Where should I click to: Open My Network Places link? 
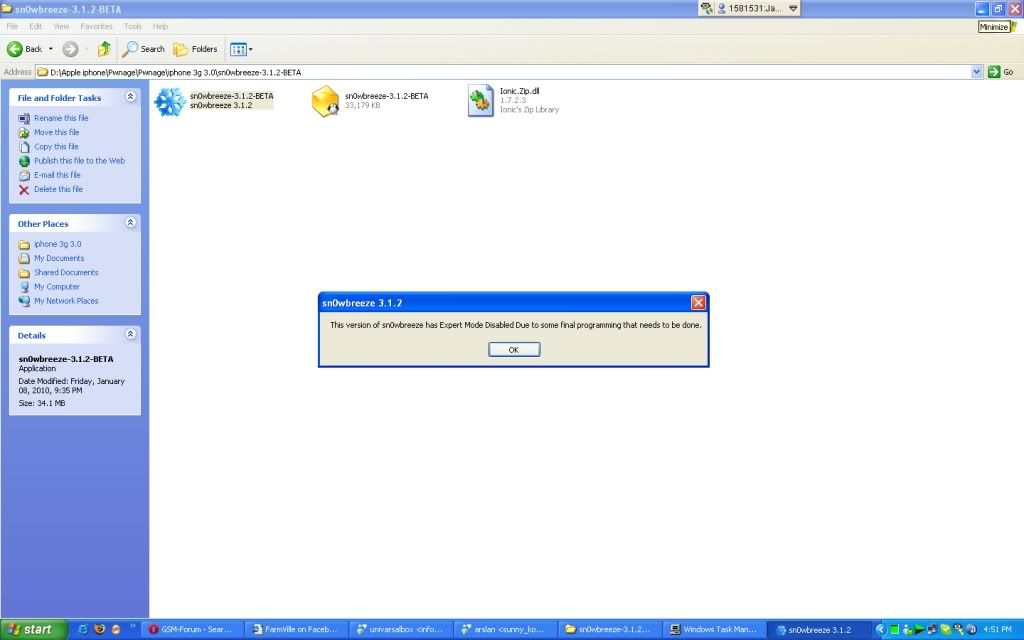coord(66,301)
